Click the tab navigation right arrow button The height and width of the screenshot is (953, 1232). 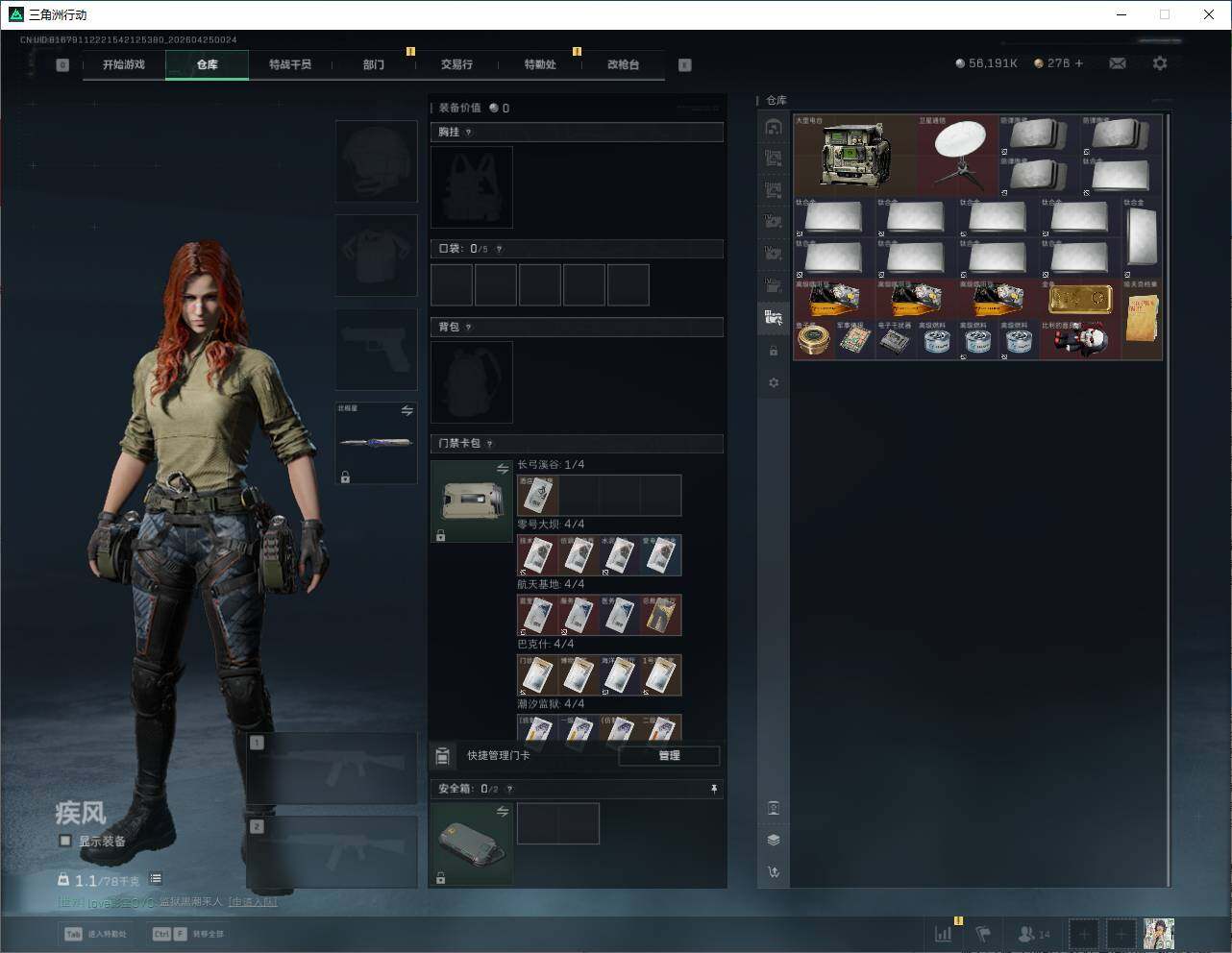pos(685,65)
